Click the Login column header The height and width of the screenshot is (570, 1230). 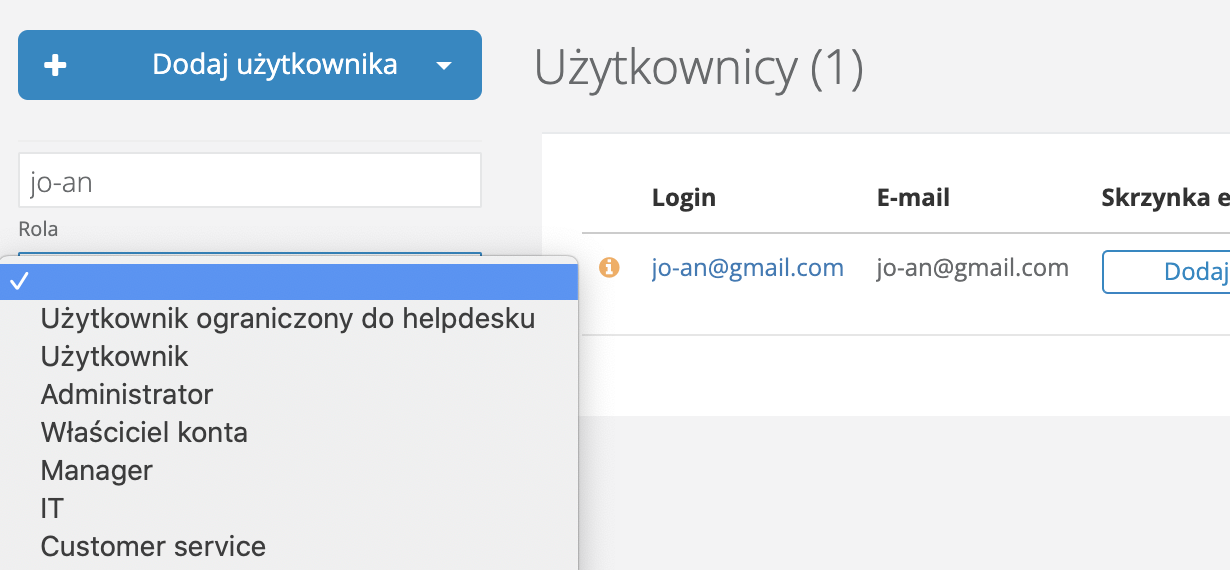[x=684, y=198]
